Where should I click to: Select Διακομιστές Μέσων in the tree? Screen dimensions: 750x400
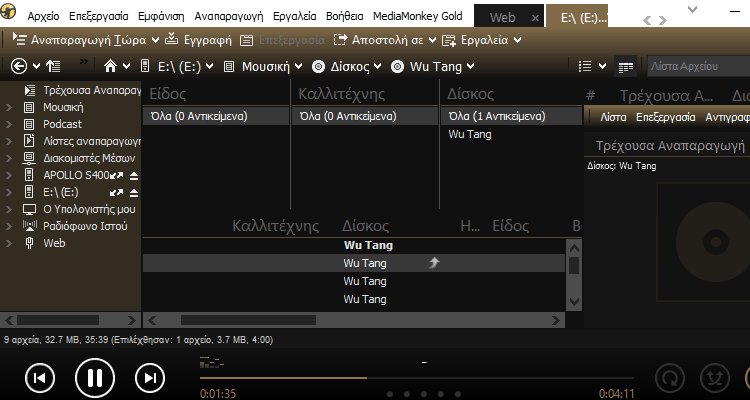[x=89, y=158]
